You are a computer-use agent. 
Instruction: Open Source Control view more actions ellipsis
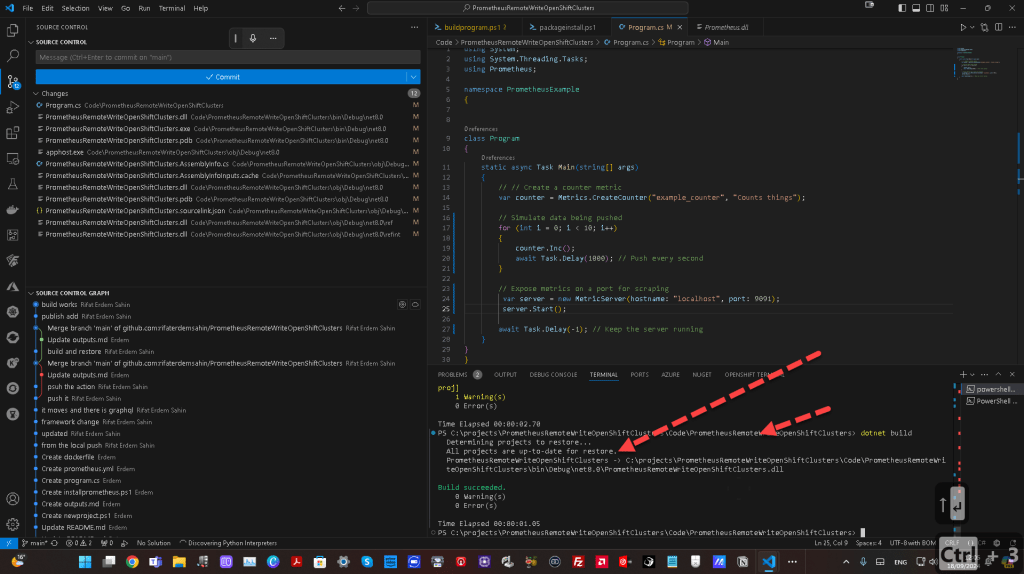pyautogui.click(x=414, y=27)
